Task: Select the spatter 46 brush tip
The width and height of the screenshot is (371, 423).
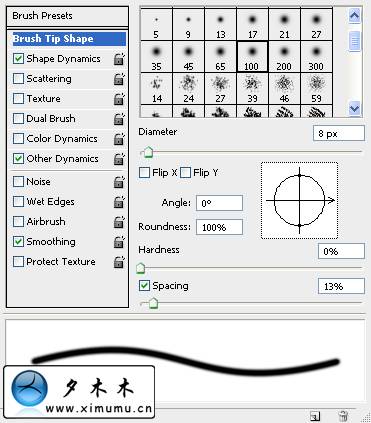Action: click(x=284, y=89)
